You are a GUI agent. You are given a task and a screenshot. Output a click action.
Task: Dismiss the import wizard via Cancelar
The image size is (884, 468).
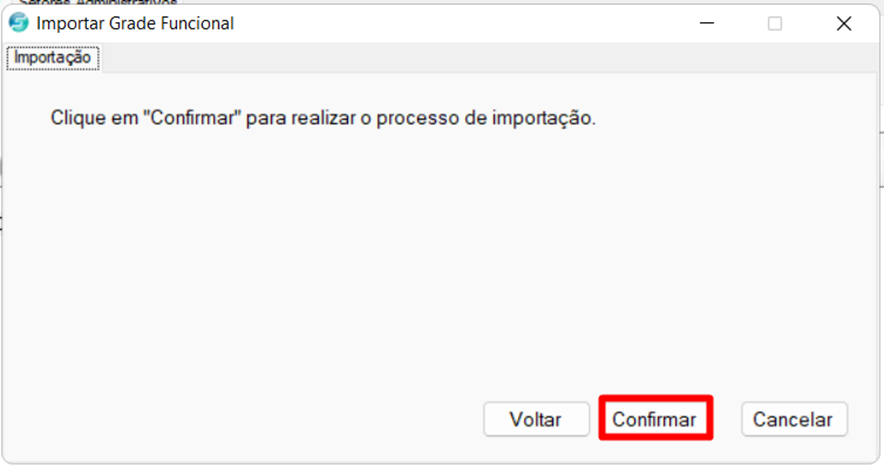tap(794, 419)
